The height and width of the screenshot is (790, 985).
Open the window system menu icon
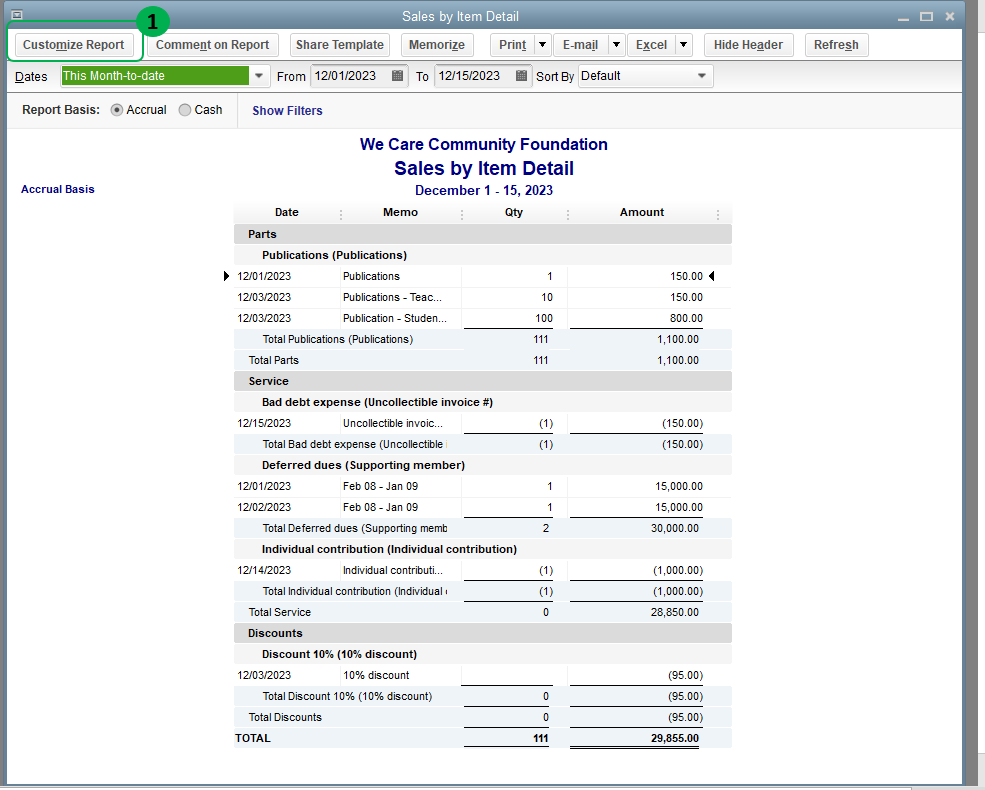[17, 15]
